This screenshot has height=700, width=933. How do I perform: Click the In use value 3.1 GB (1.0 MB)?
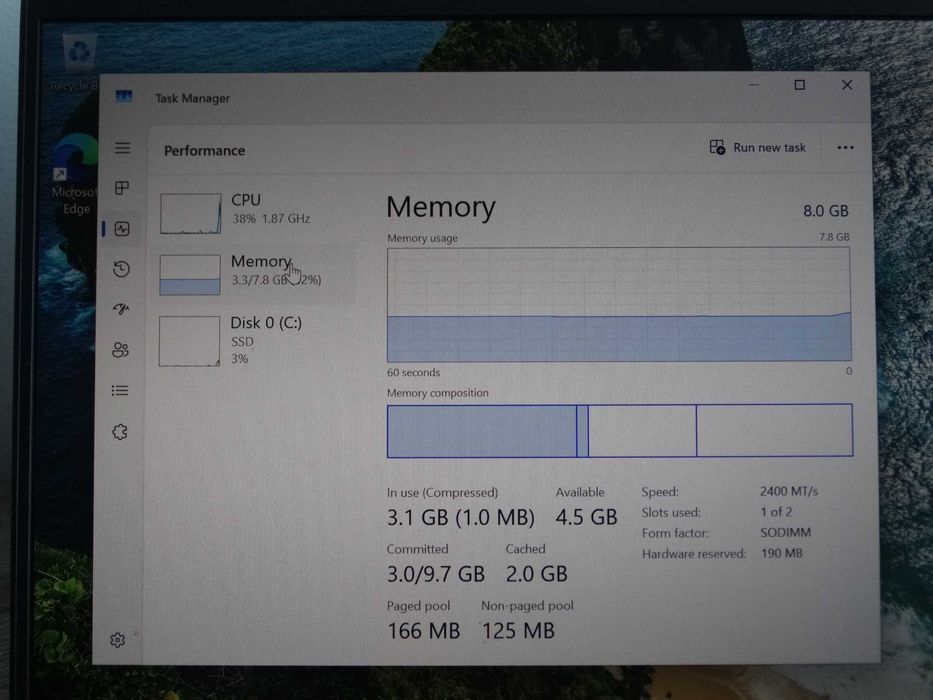pyautogui.click(x=461, y=517)
